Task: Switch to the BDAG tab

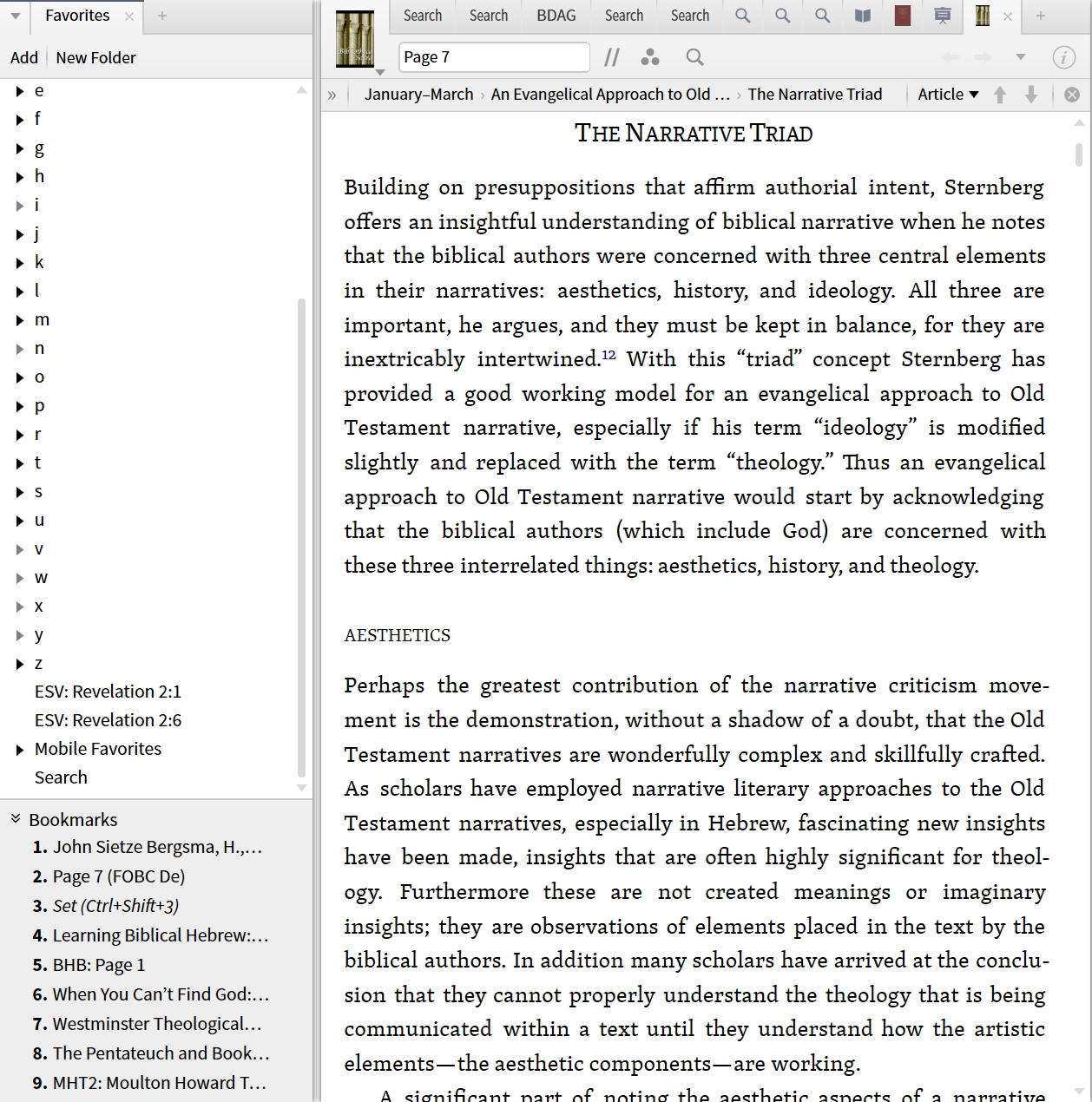Action: [x=556, y=16]
